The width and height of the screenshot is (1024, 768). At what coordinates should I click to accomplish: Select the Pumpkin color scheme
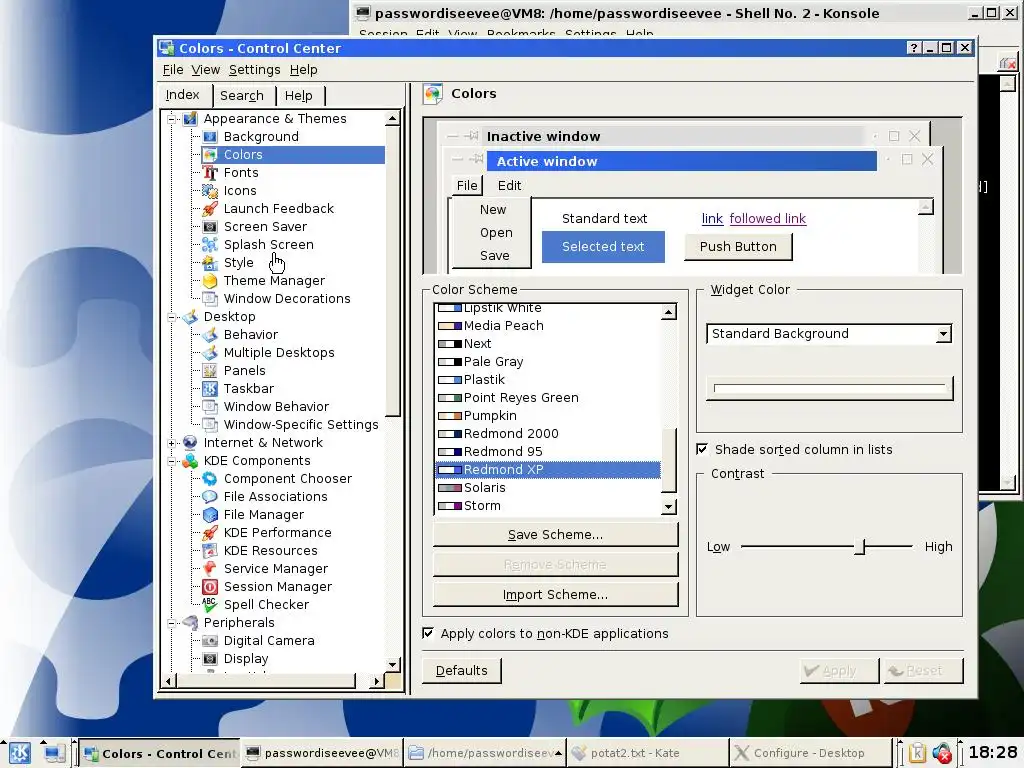click(x=548, y=415)
